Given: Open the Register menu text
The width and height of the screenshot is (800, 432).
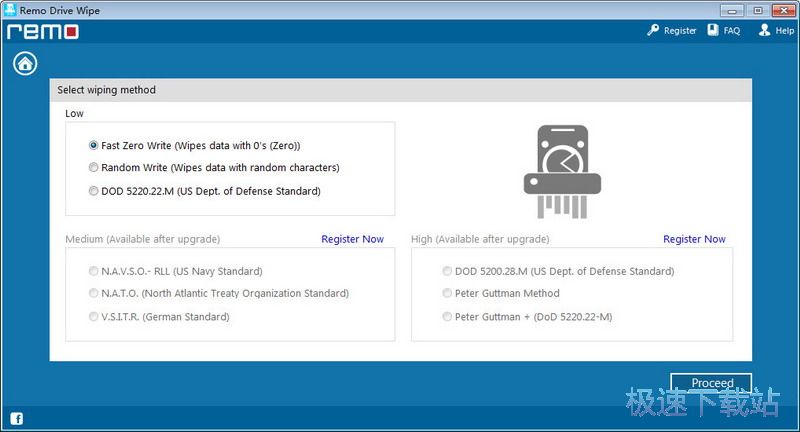Looking at the screenshot, I should (x=680, y=31).
